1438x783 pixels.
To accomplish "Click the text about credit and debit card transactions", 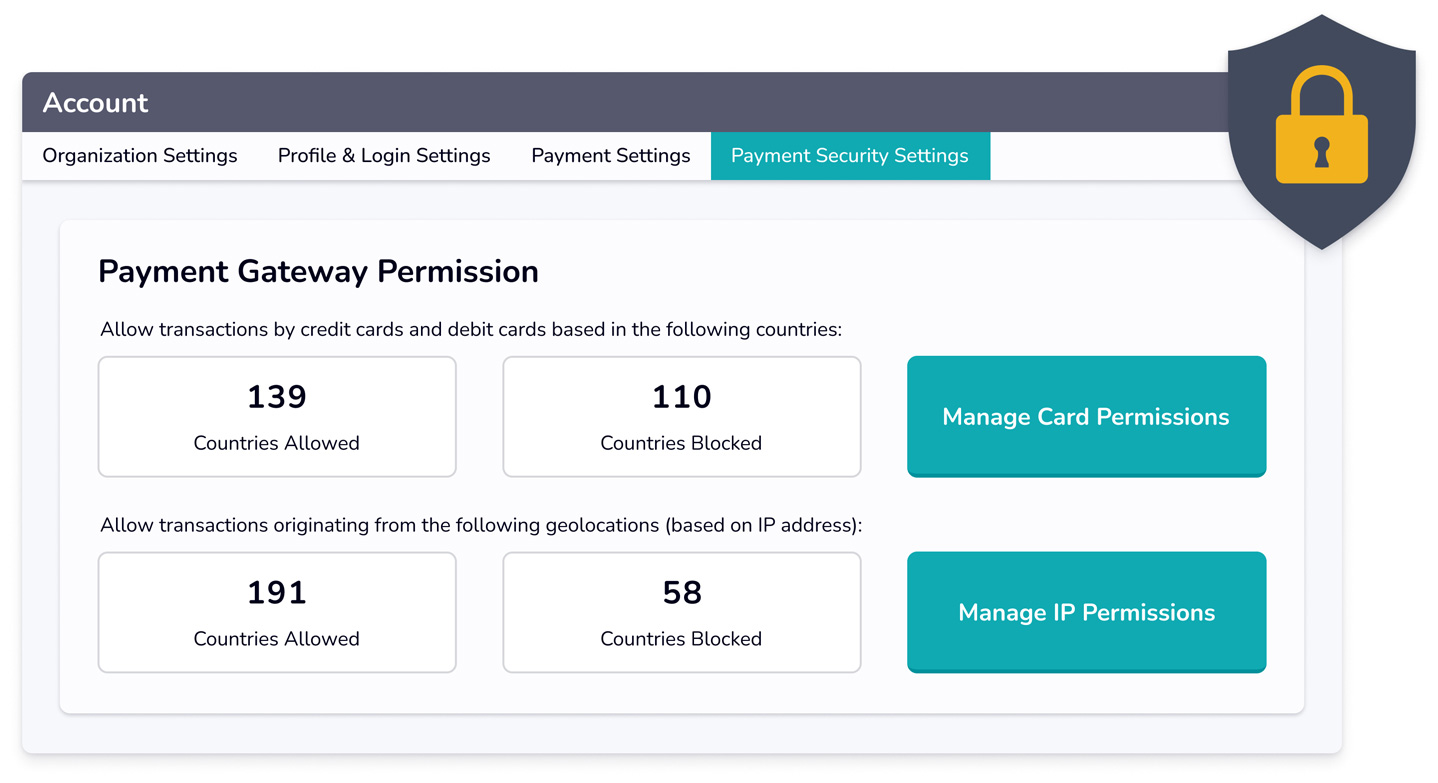I will coord(471,329).
